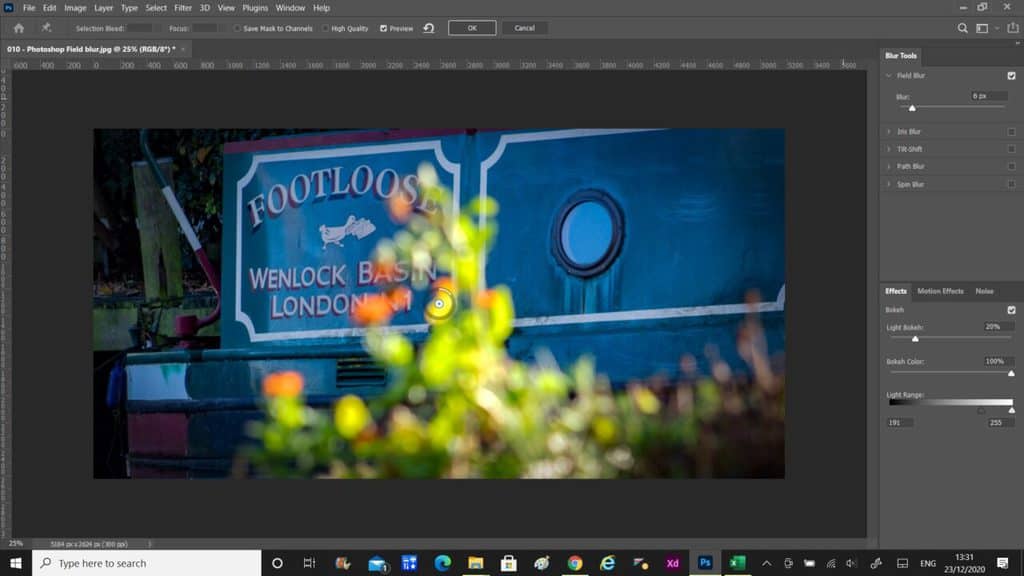Viewport: 1024px width, 576px height.
Task: Expand the Iris Blur section
Action: click(x=887, y=131)
